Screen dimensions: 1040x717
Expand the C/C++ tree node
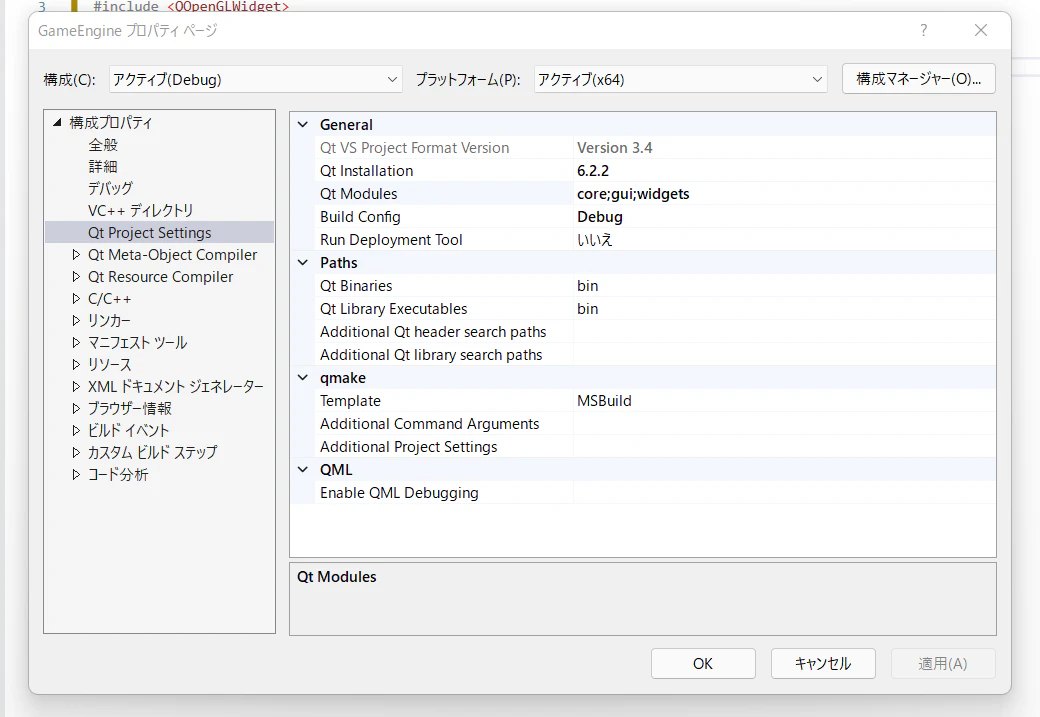coord(76,298)
